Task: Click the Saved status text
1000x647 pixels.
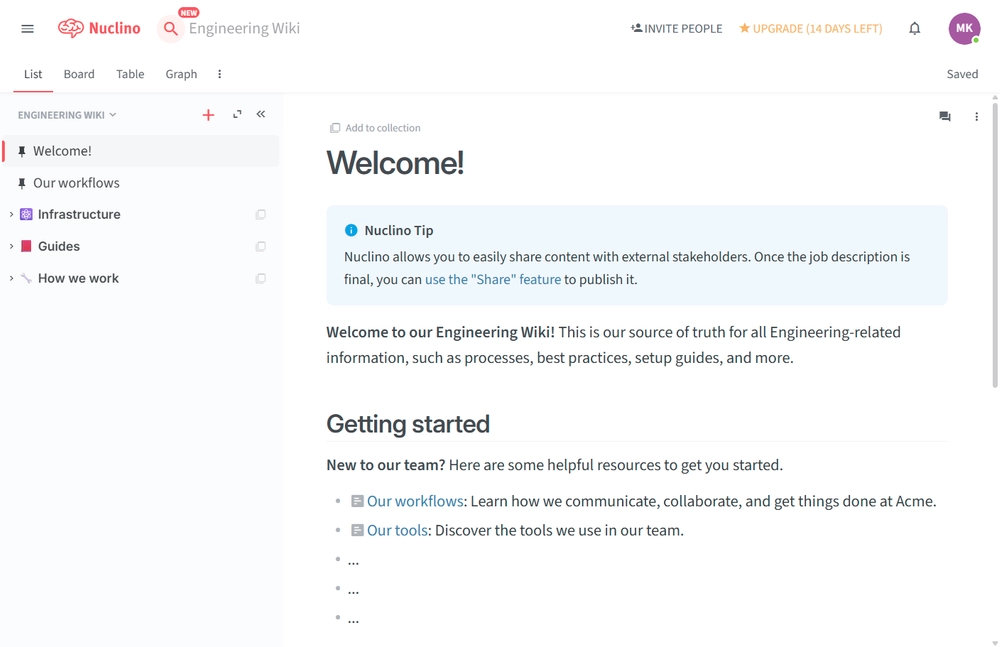Action: [962, 74]
